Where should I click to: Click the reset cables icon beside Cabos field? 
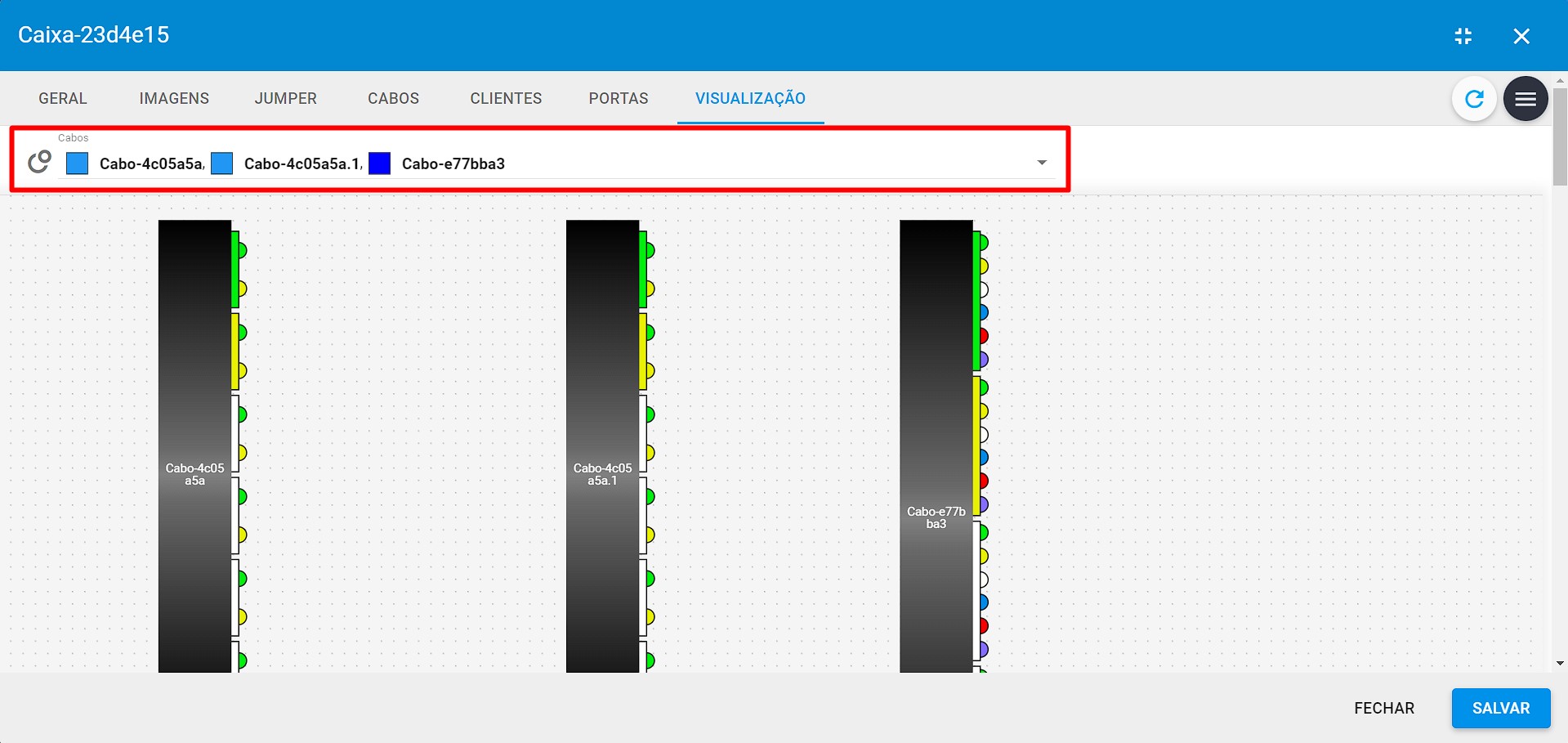point(39,162)
